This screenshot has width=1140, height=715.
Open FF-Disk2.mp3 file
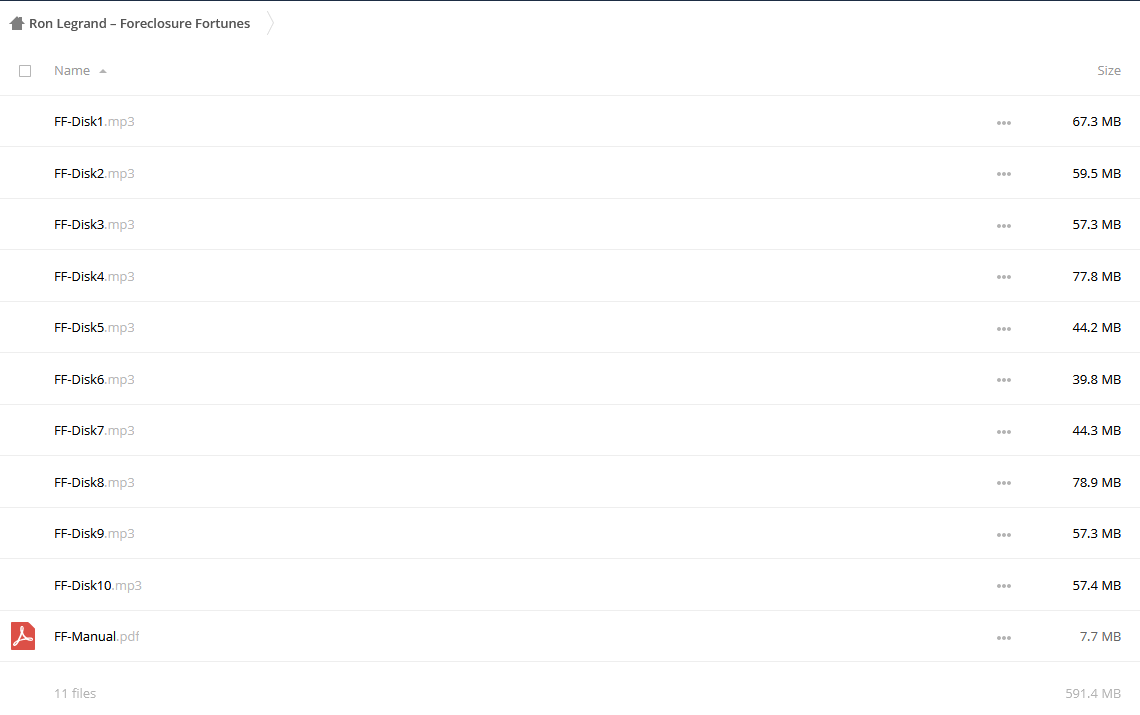point(94,173)
